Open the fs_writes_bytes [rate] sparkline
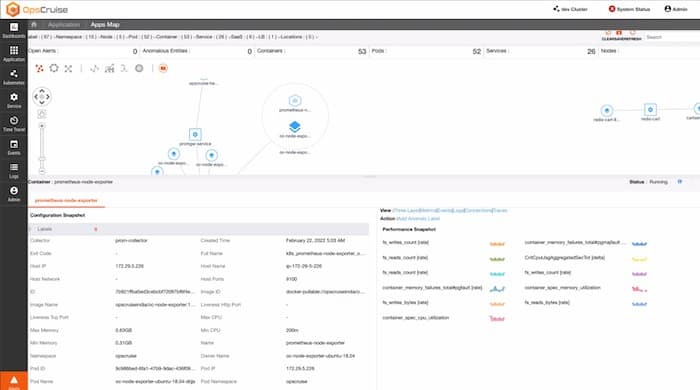The width and height of the screenshot is (700, 390). click(x=497, y=304)
